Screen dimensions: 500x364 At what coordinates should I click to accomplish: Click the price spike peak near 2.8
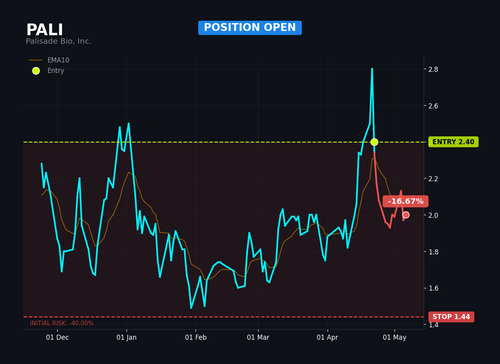click(372, 69)
